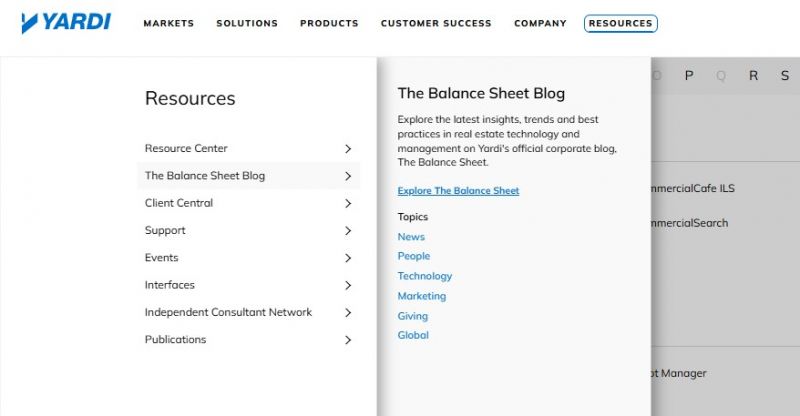Open the Company menu
Image resolution: width=800 pixels, height=416 pixels.
(x=540, y=23)
